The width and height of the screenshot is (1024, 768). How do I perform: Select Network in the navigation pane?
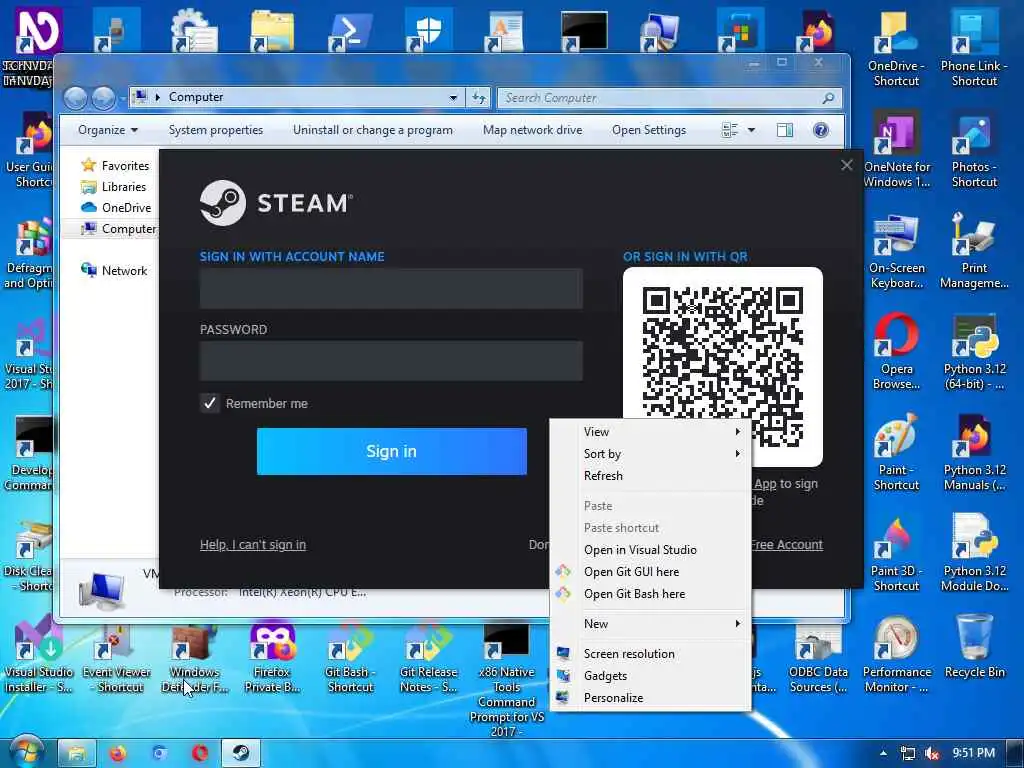114,270
